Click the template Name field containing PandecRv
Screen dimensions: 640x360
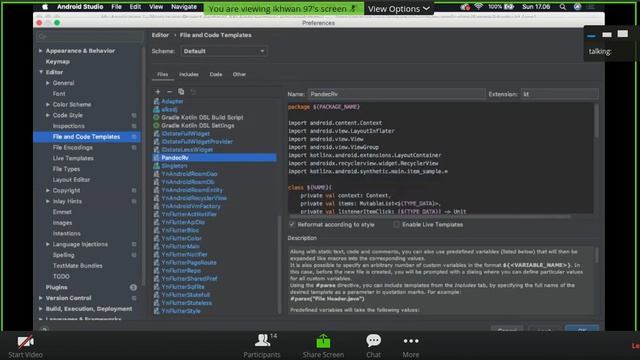point(396,94)
